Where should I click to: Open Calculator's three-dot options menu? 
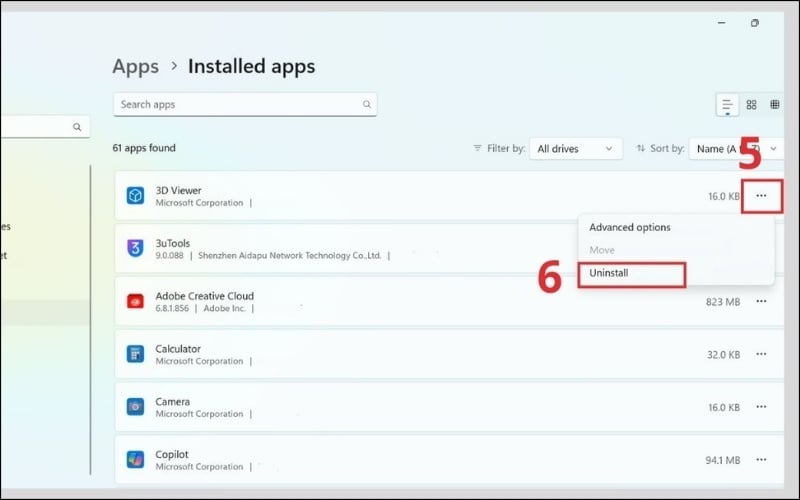coord(761,354)
